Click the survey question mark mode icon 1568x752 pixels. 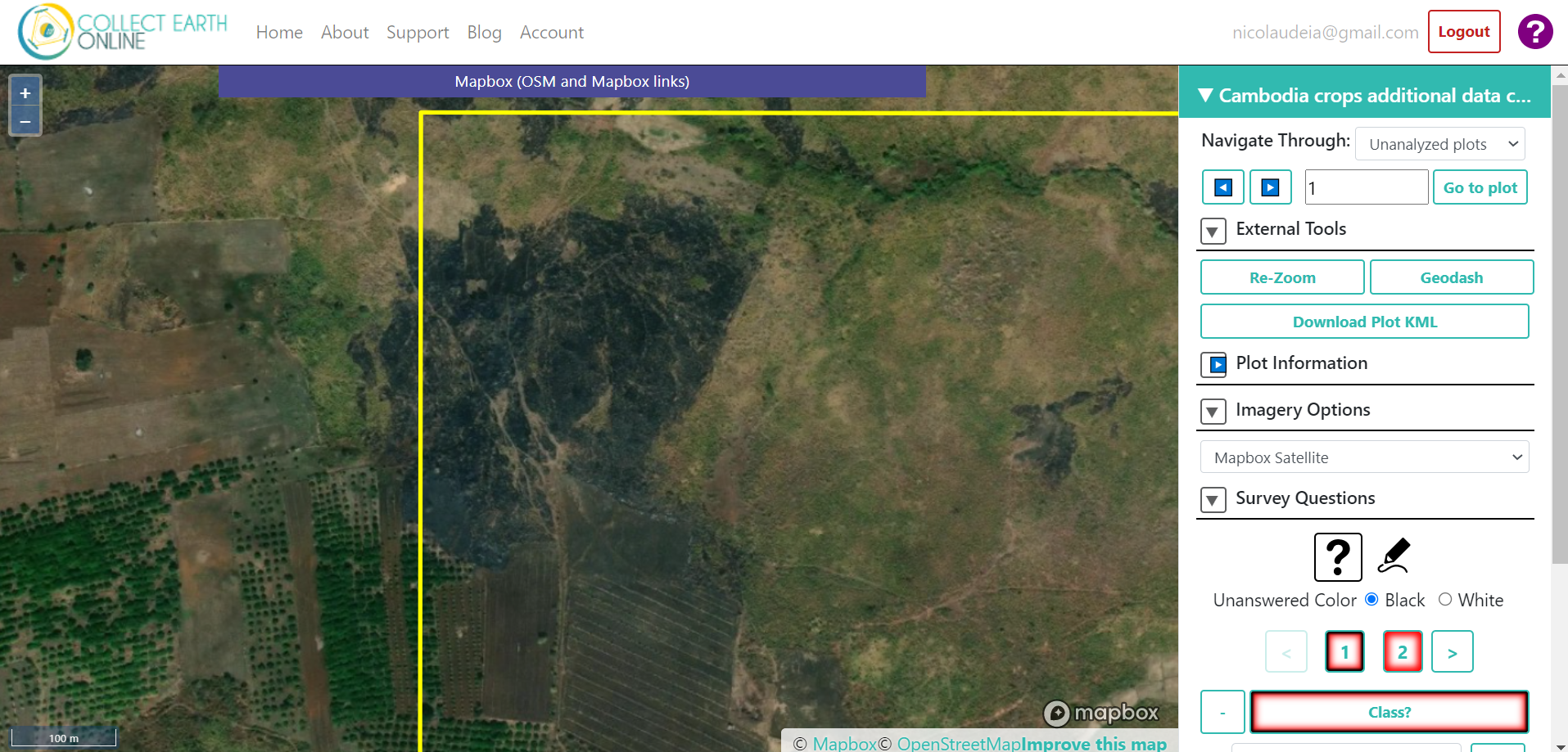1338,557
